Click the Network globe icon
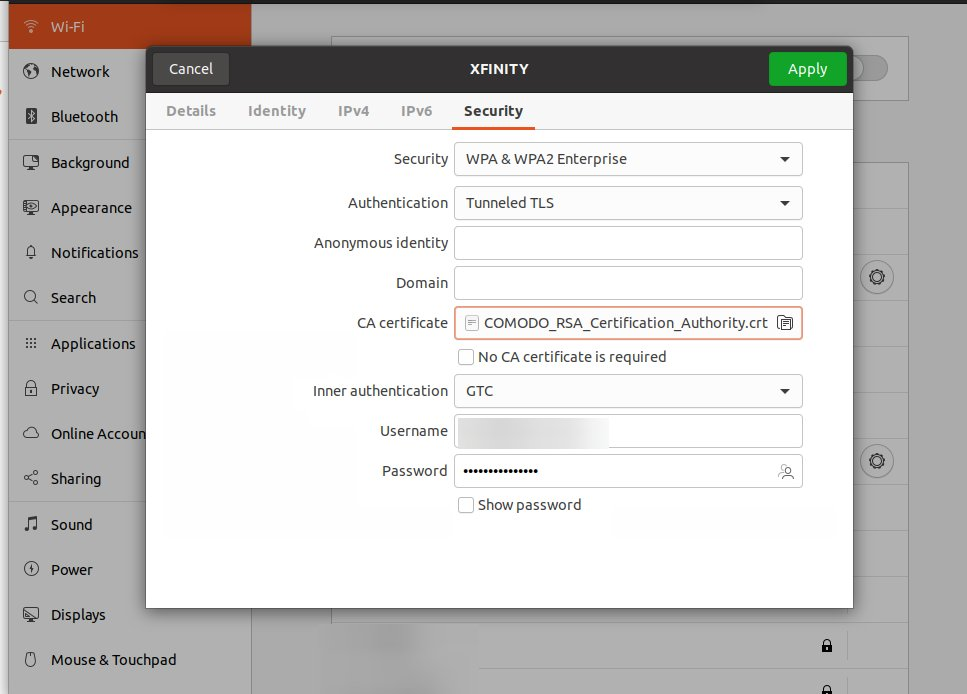The image size is (967, 694). pos(31,72)
